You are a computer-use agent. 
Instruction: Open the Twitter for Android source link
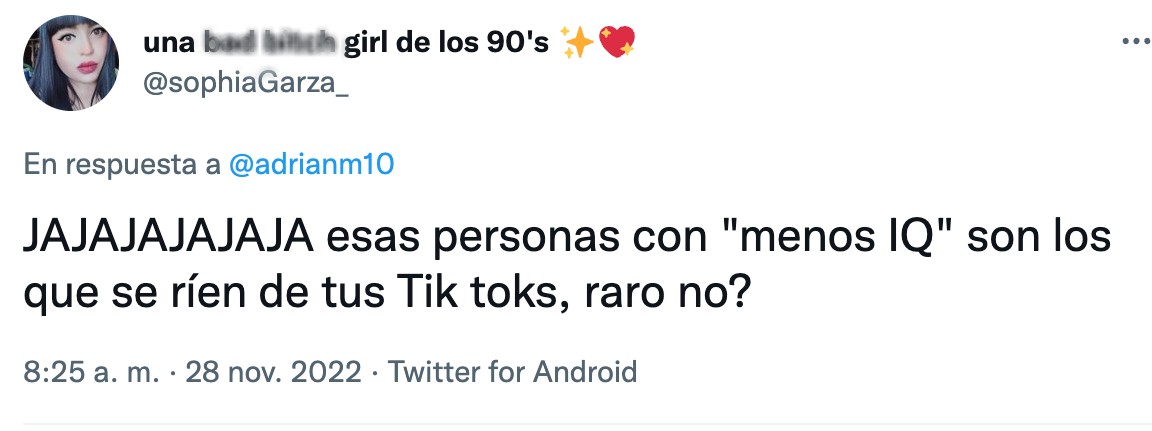[512, 373]
